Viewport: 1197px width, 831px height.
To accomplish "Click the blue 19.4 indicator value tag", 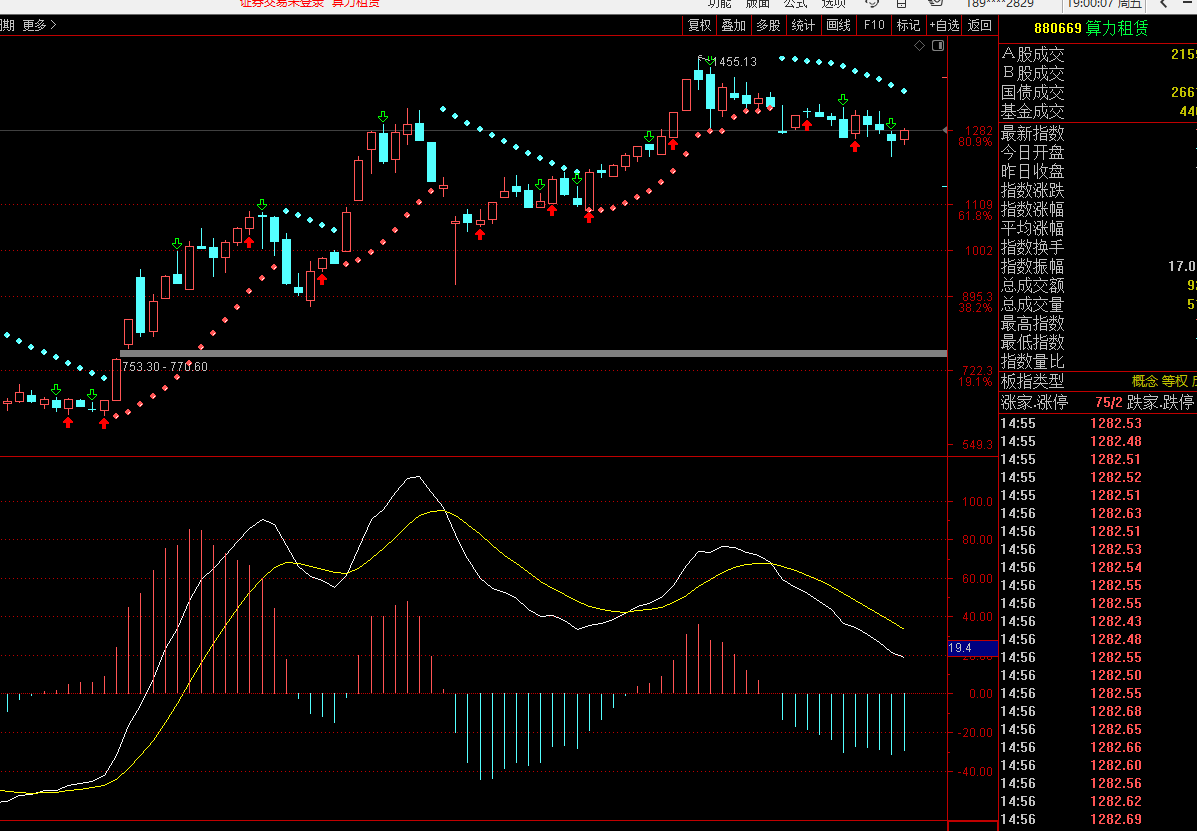I will click(x=972, y=648).
